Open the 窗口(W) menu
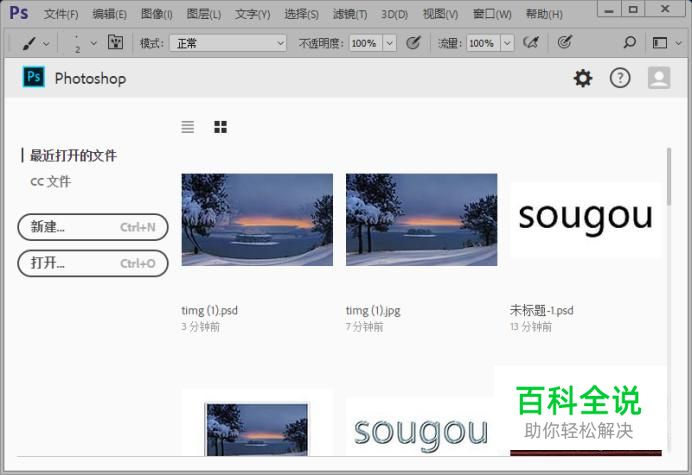Viewport: 692px width, 475px height. (x=492, y=14)
